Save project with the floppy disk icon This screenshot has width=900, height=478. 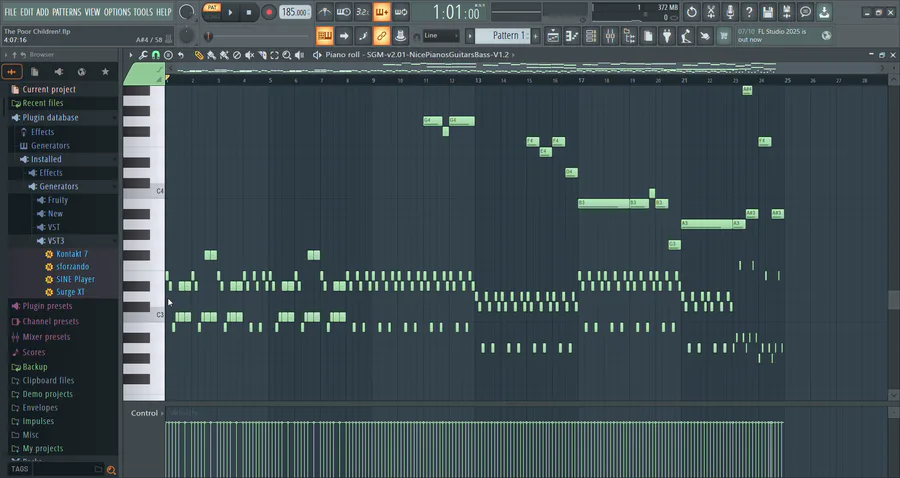(768, 11)
